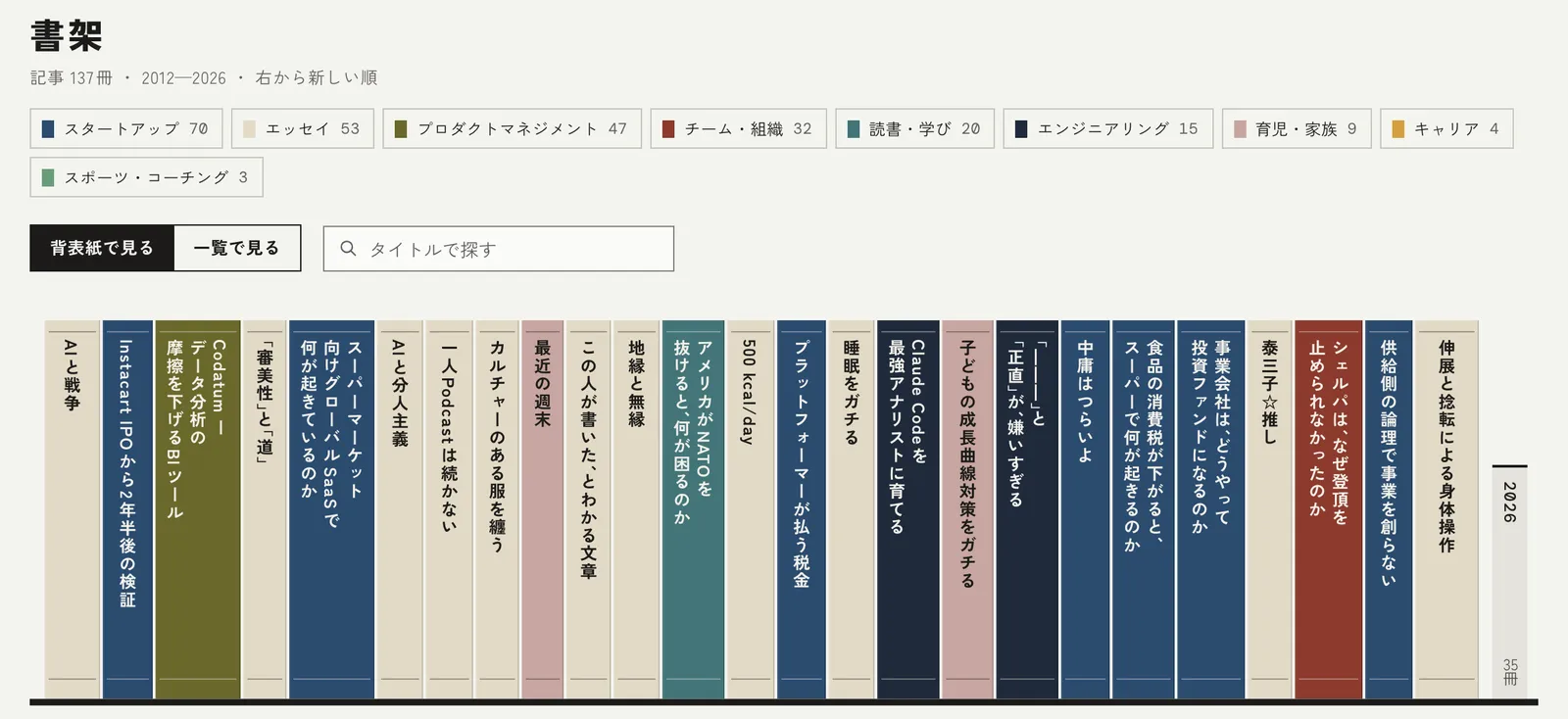
Task: Open the AIと戦争 book spine
Action: coord(72,509)
